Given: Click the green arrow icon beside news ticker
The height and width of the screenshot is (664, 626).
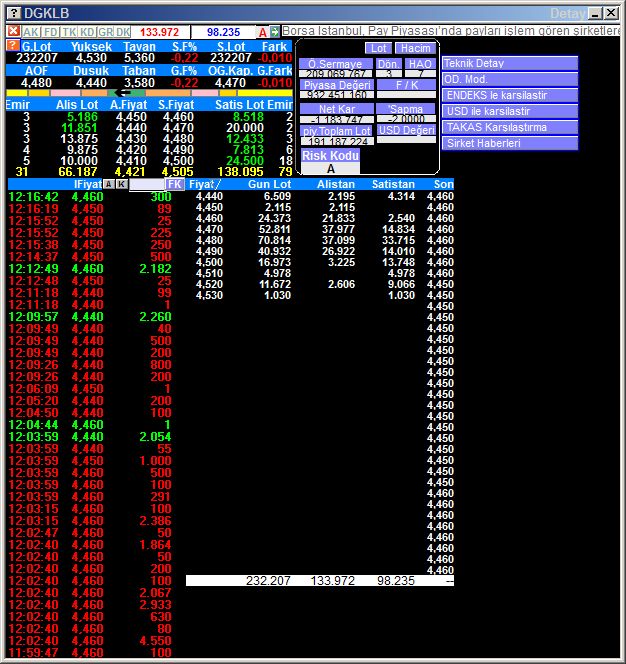Looking at the screenshot, I should click(274, 32).
